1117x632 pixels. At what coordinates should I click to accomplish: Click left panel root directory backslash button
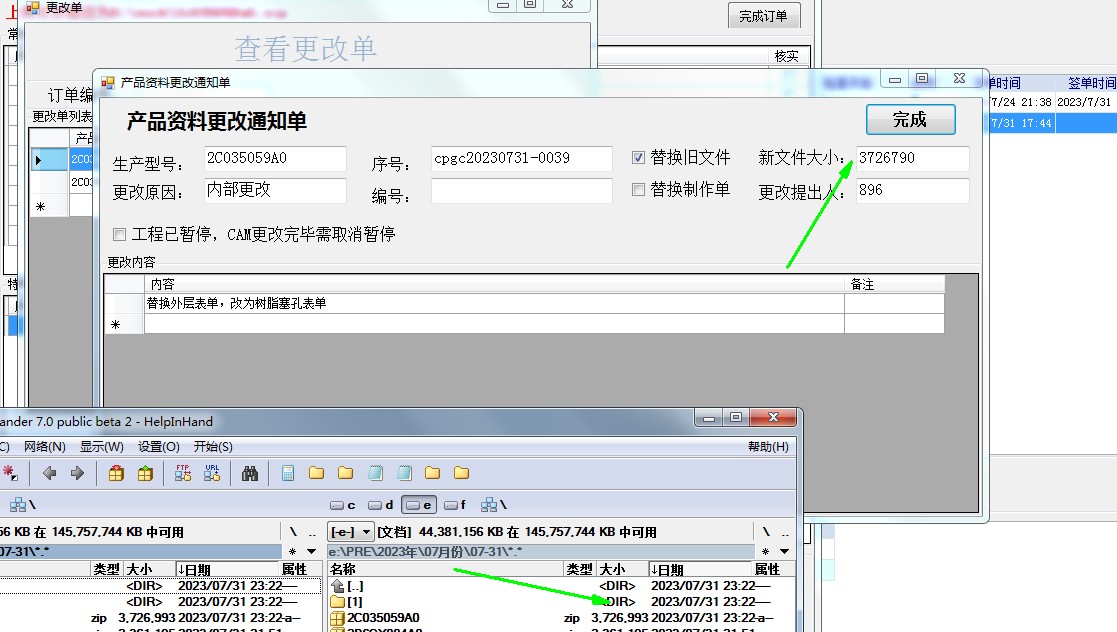click(x=293, y=532)
